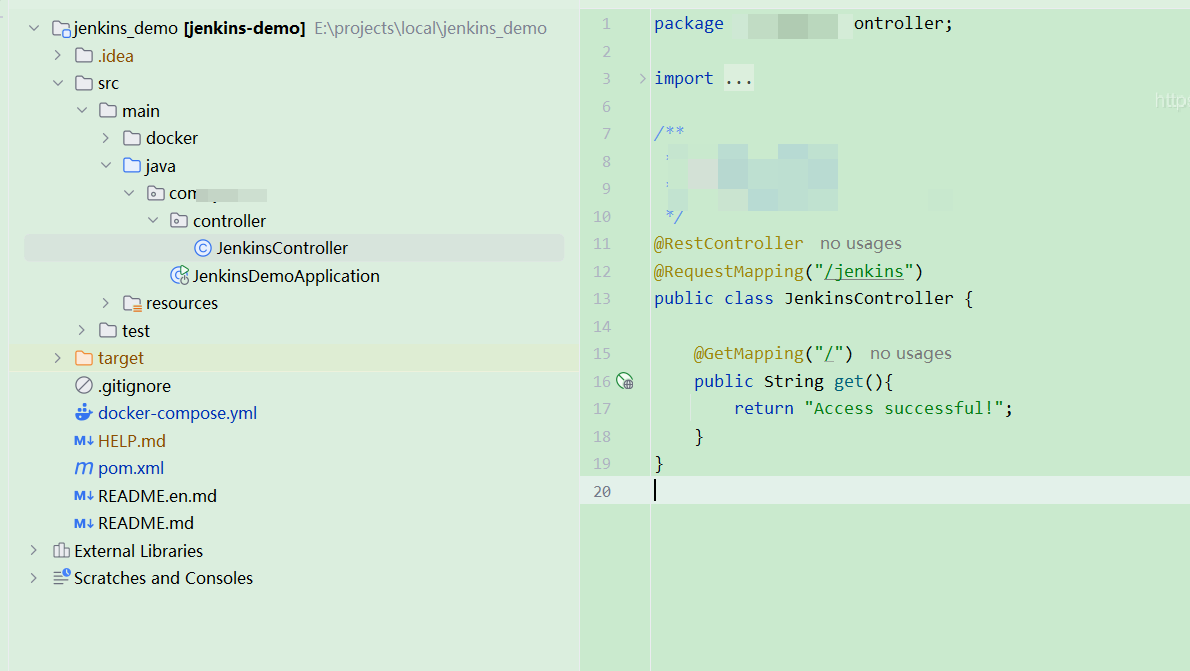
Task: Click the "/jenkins" URL mapping link
Action: [864, 271]
